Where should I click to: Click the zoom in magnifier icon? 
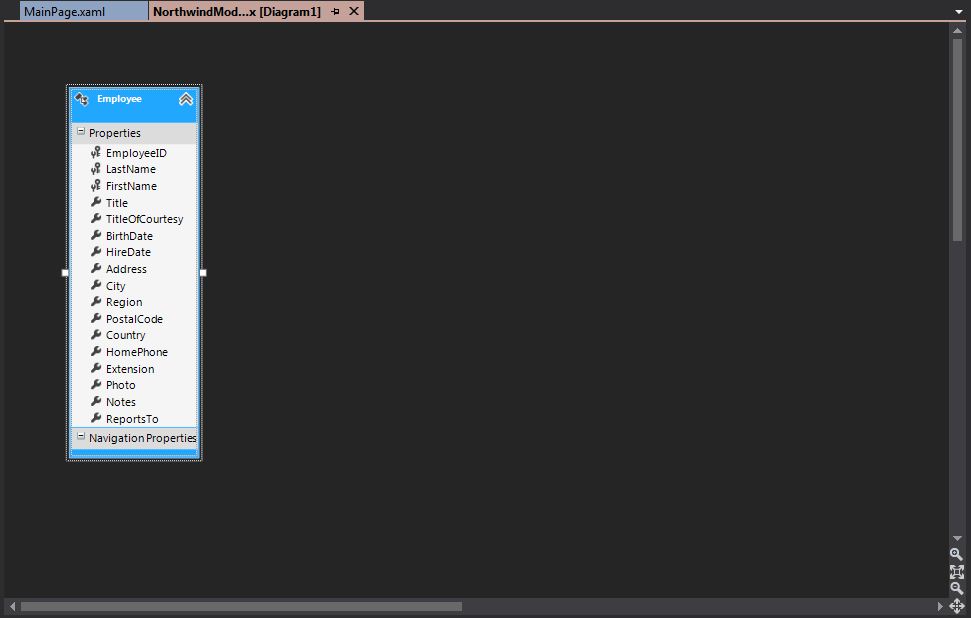[x=956, y=556]
